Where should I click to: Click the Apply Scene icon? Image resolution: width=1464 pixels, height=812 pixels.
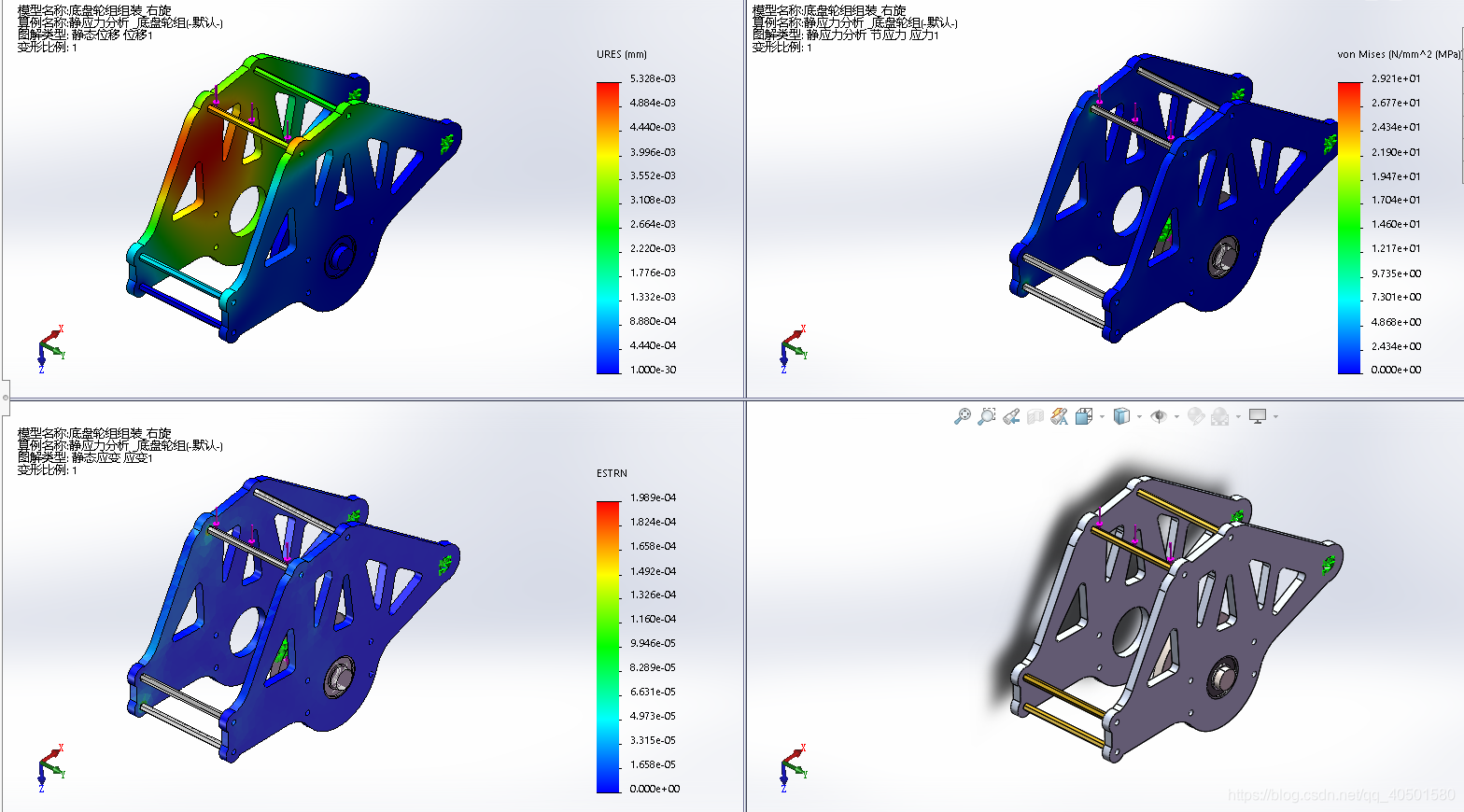tap(1219, 416)
